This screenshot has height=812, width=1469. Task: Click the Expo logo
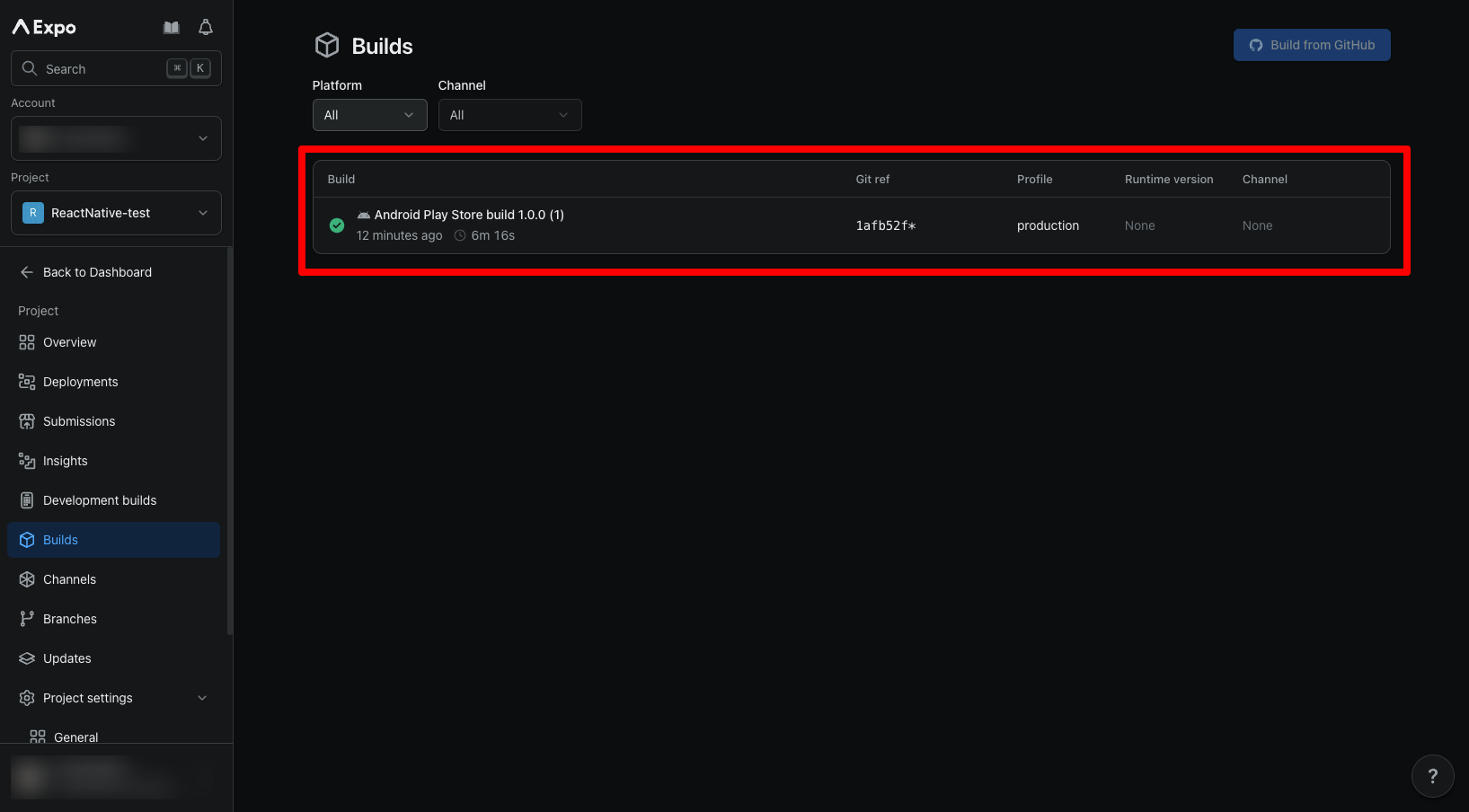tap(44, 27)
